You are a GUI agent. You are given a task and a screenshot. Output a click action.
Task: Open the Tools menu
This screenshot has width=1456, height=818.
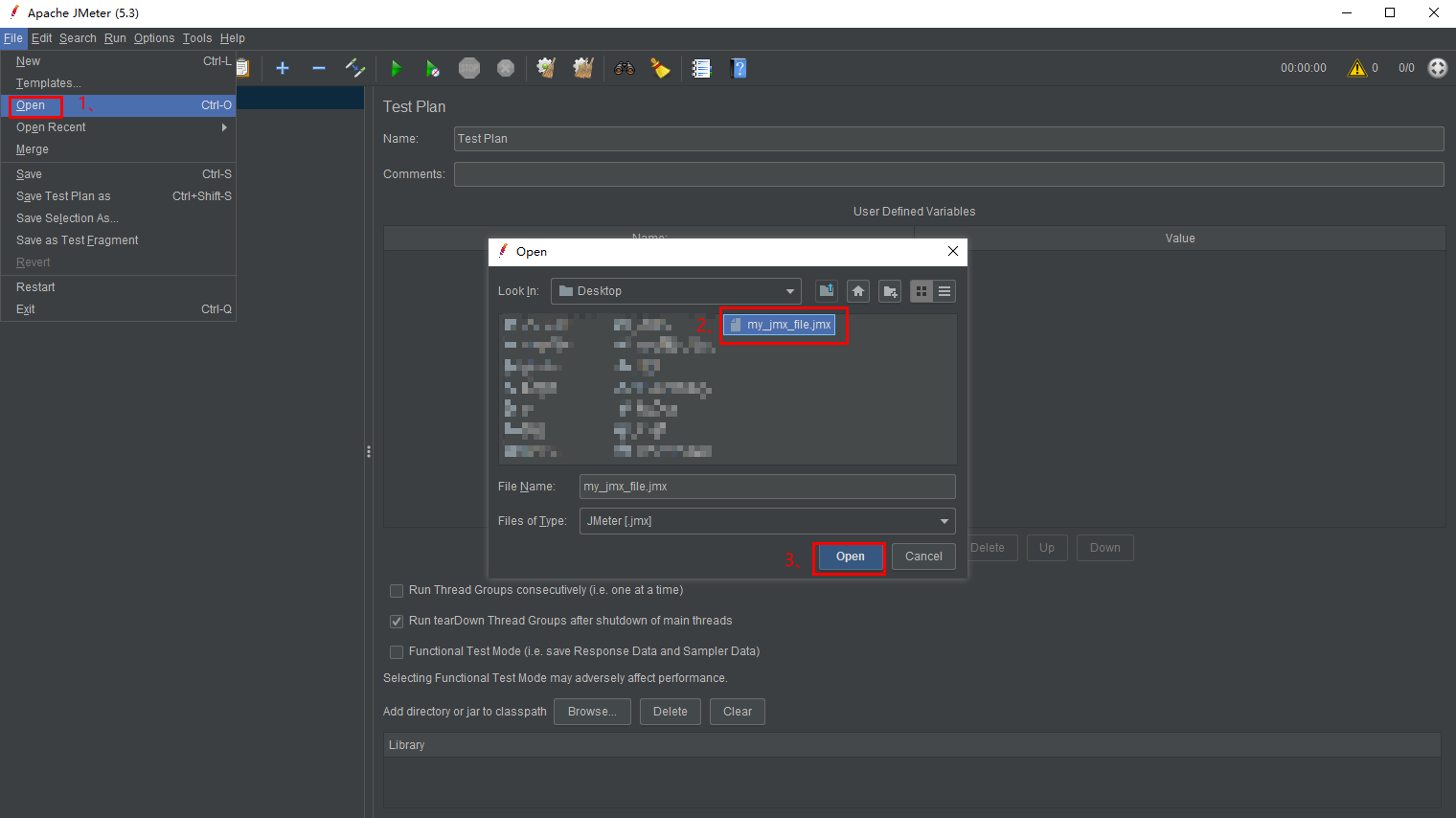tap(197, 38)
